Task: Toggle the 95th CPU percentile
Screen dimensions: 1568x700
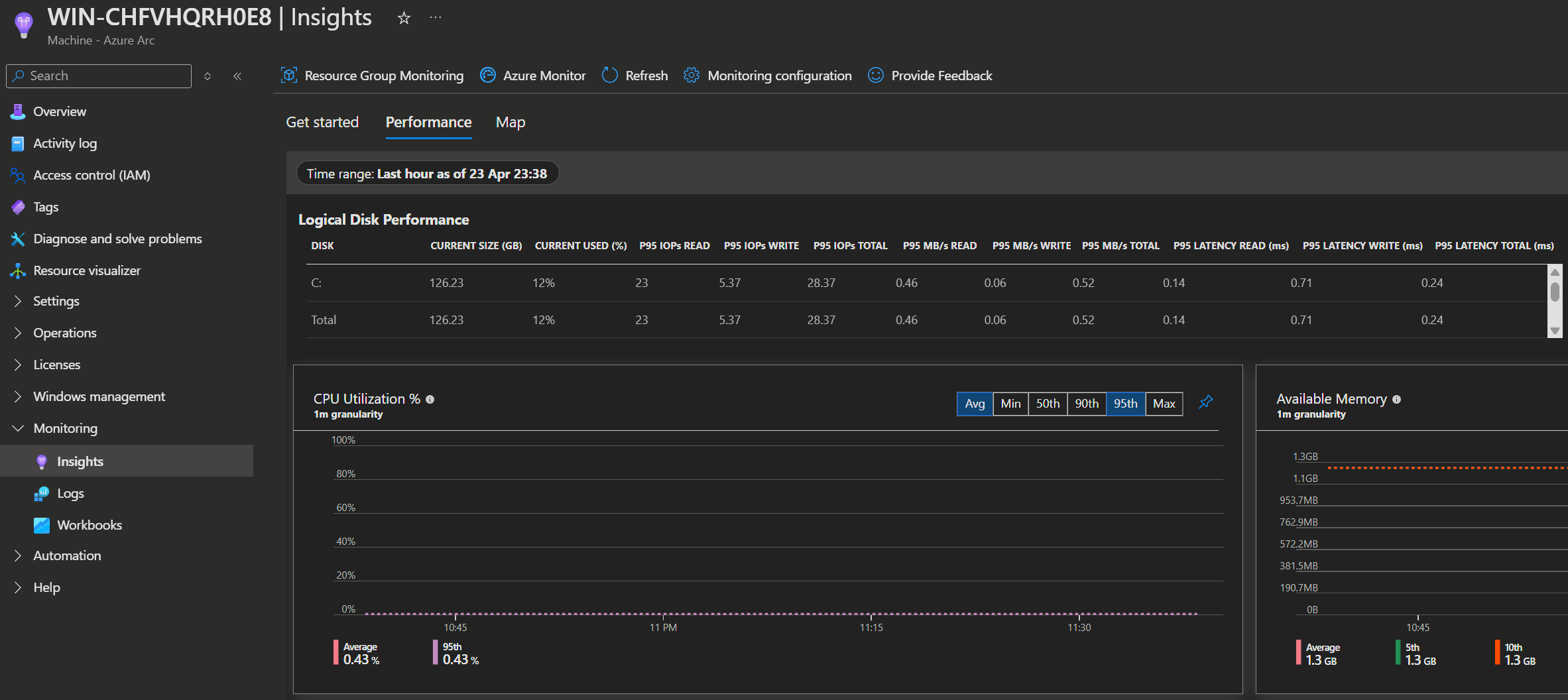Action: [1125, 404]
